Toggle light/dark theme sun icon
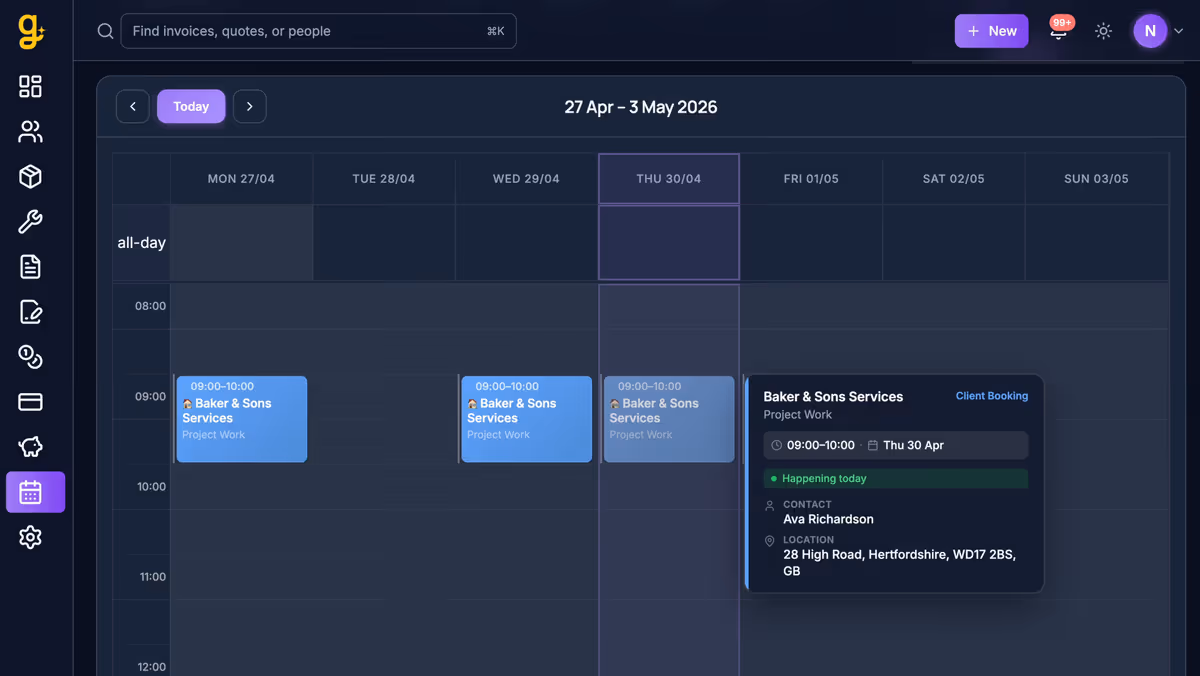The height and width of the screenshot is (676, 1200). pyautogui.click(x=1104, y=31)
